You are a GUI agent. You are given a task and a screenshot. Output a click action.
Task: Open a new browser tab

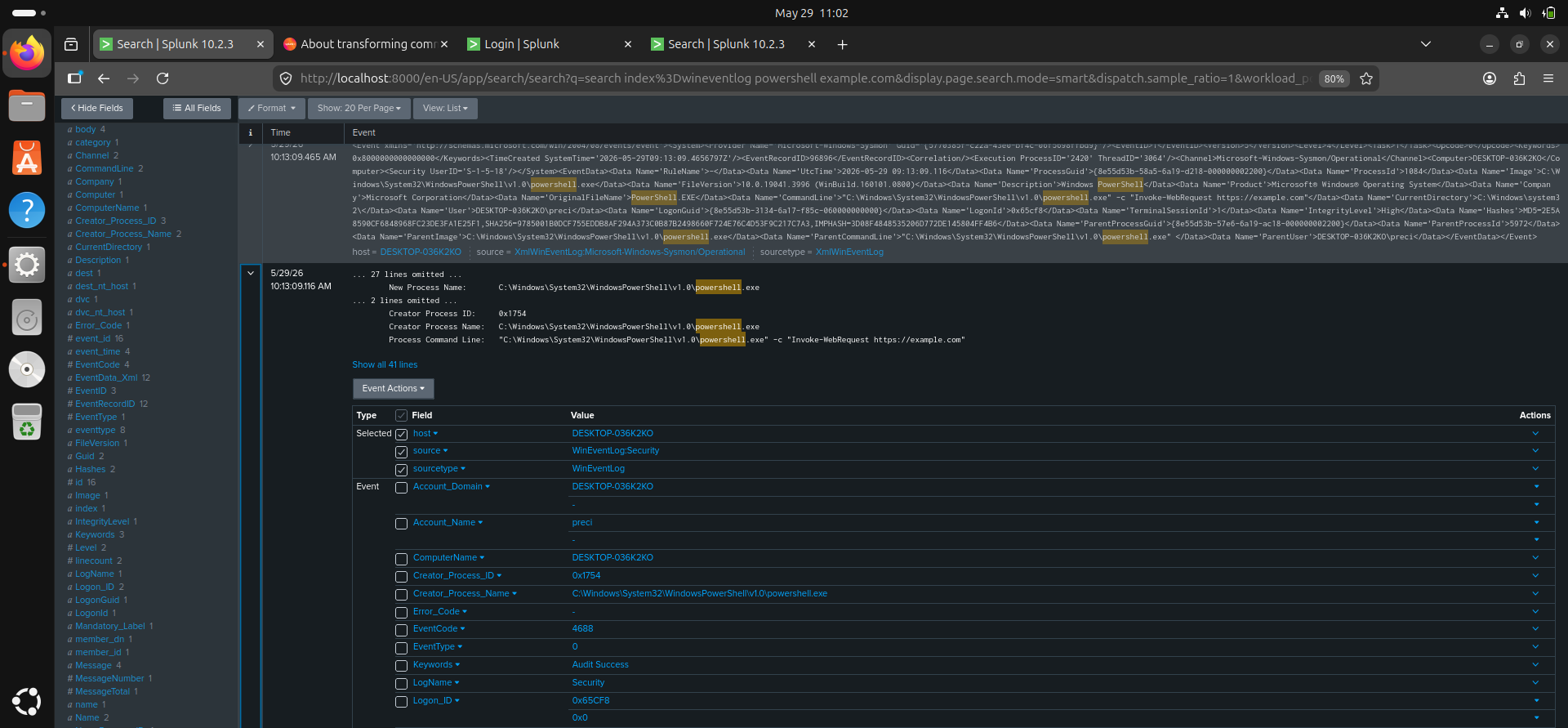tap(842, 44)
